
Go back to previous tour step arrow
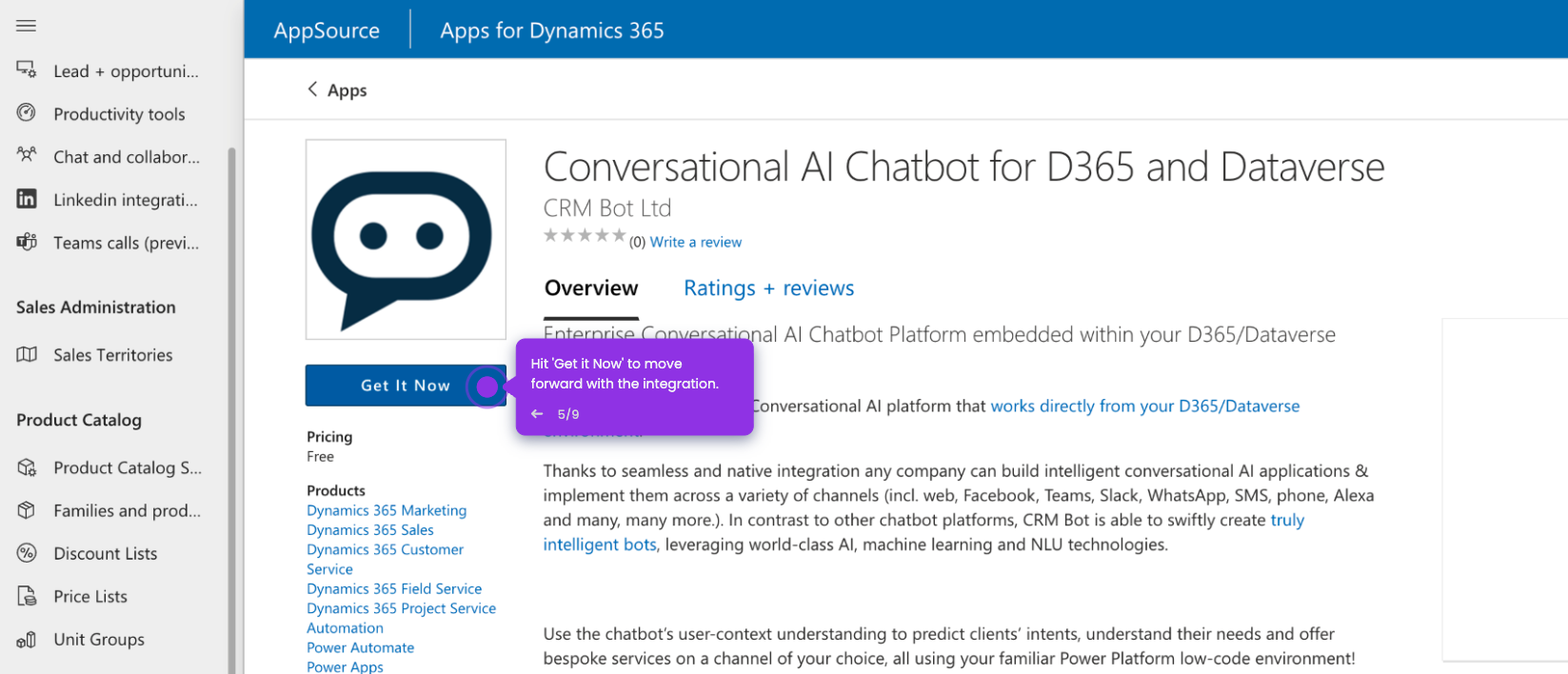point(537,414)
